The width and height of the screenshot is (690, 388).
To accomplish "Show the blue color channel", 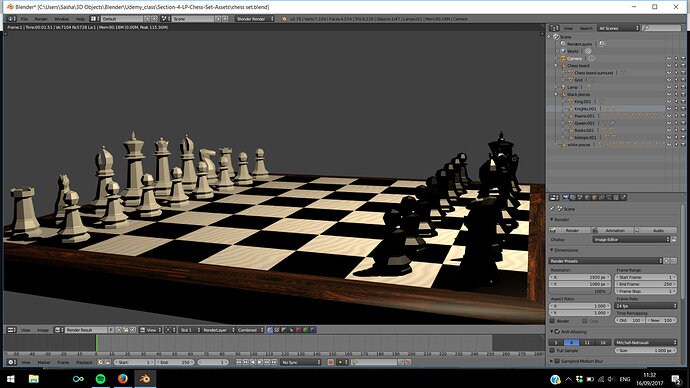I will pyautogui.click(x=313, y=330).
